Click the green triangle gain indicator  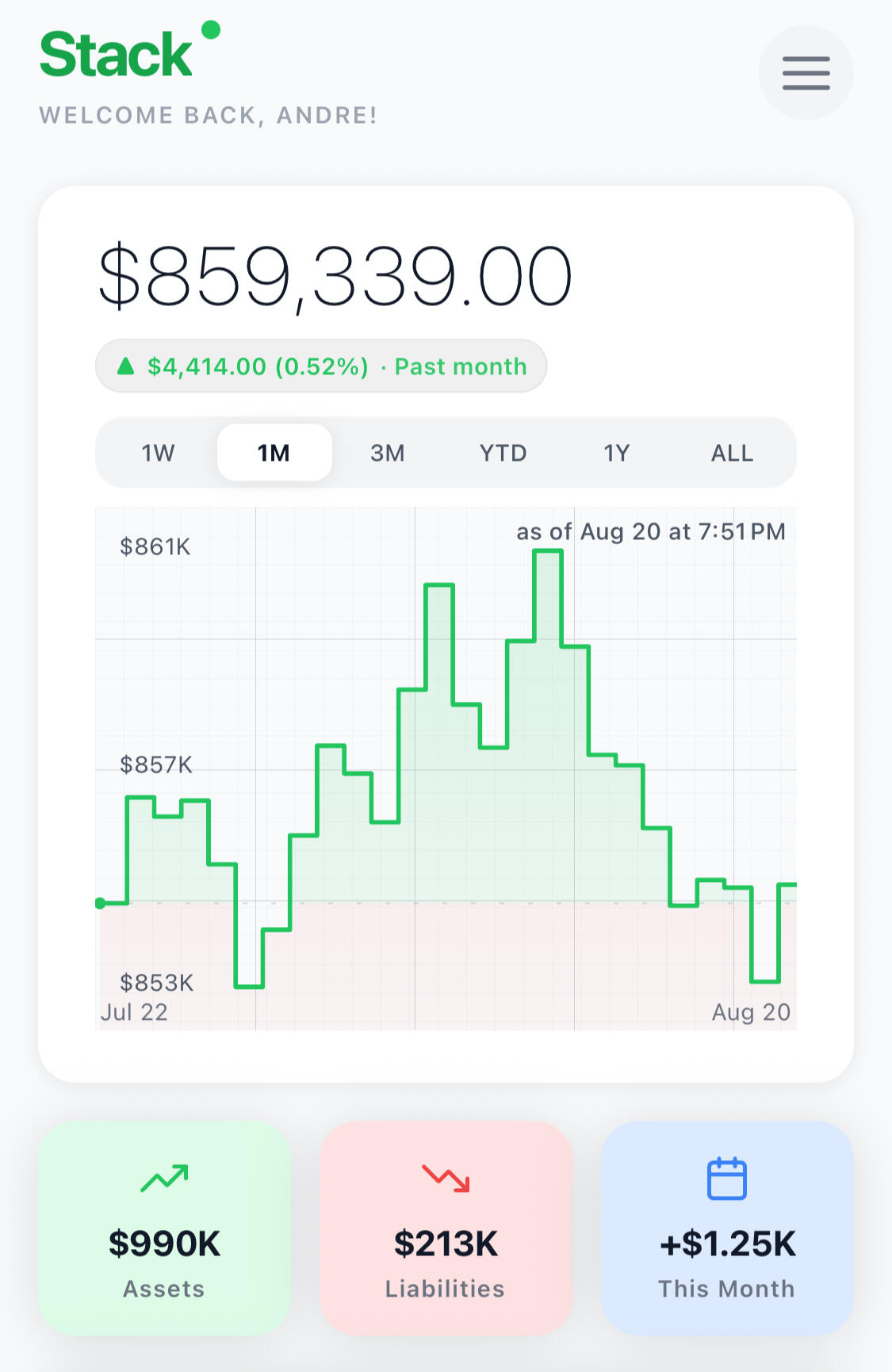pyautogui.click(x=125, y=366)
